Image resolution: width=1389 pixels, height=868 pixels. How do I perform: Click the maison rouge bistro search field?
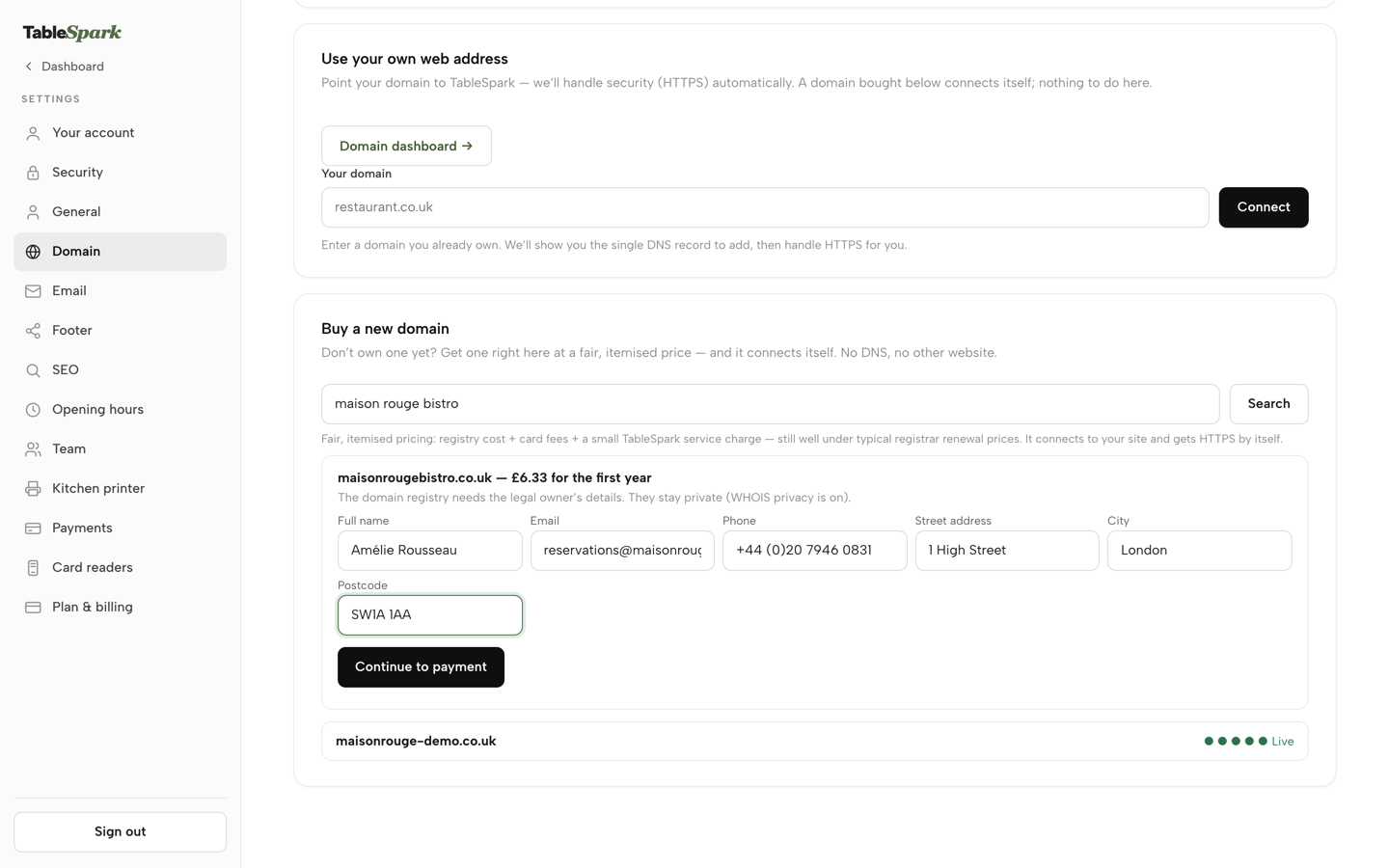click(770, 404)
